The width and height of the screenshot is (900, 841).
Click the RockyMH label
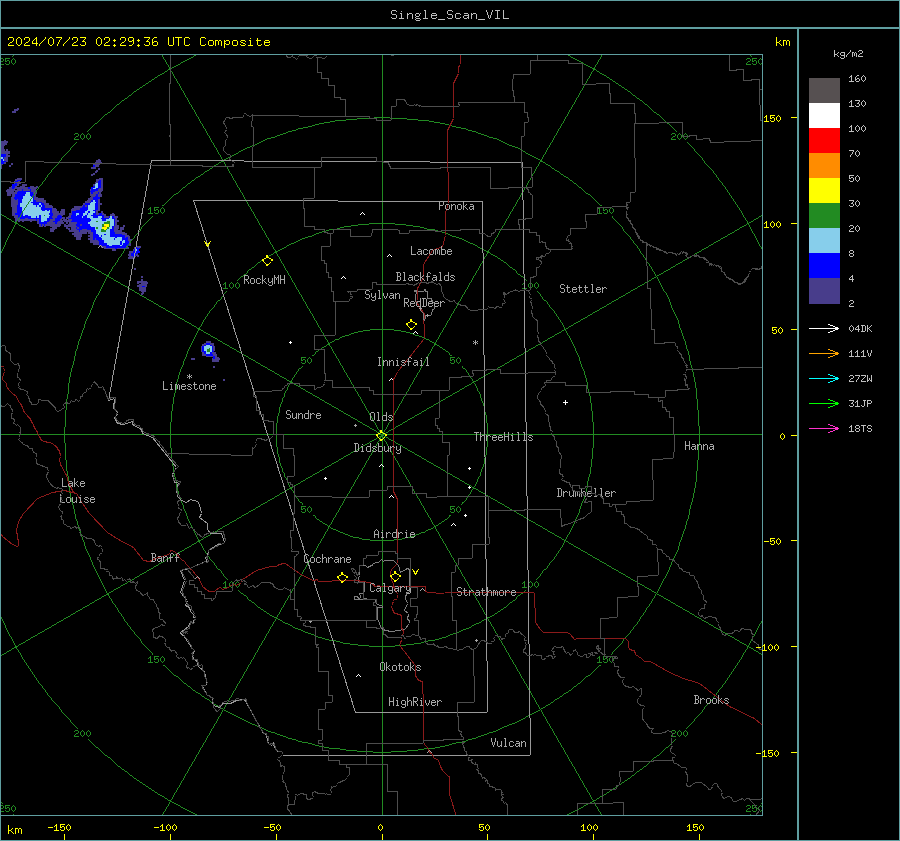click(264, 280)
